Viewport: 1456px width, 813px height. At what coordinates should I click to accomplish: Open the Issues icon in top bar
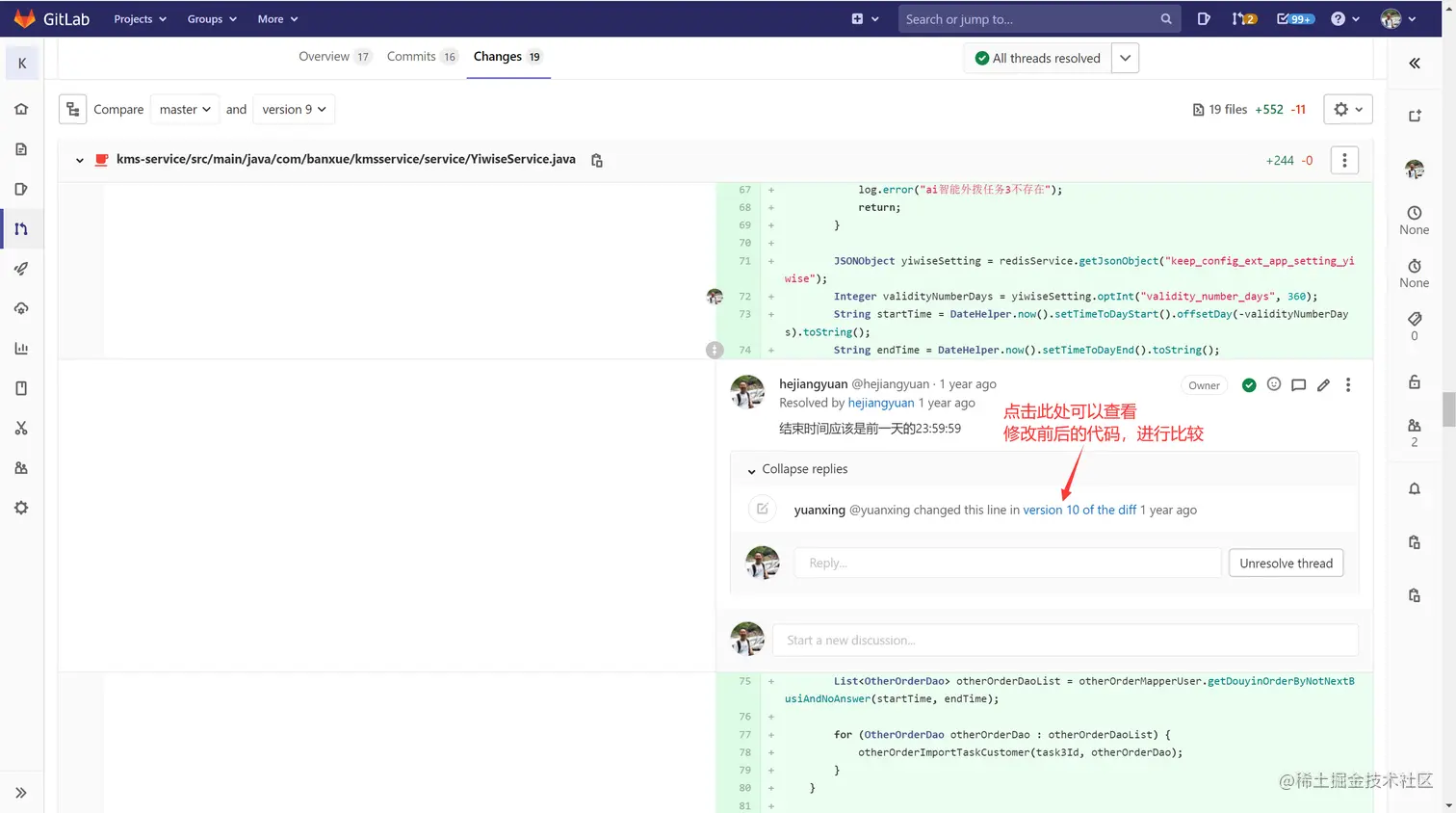1204,19
